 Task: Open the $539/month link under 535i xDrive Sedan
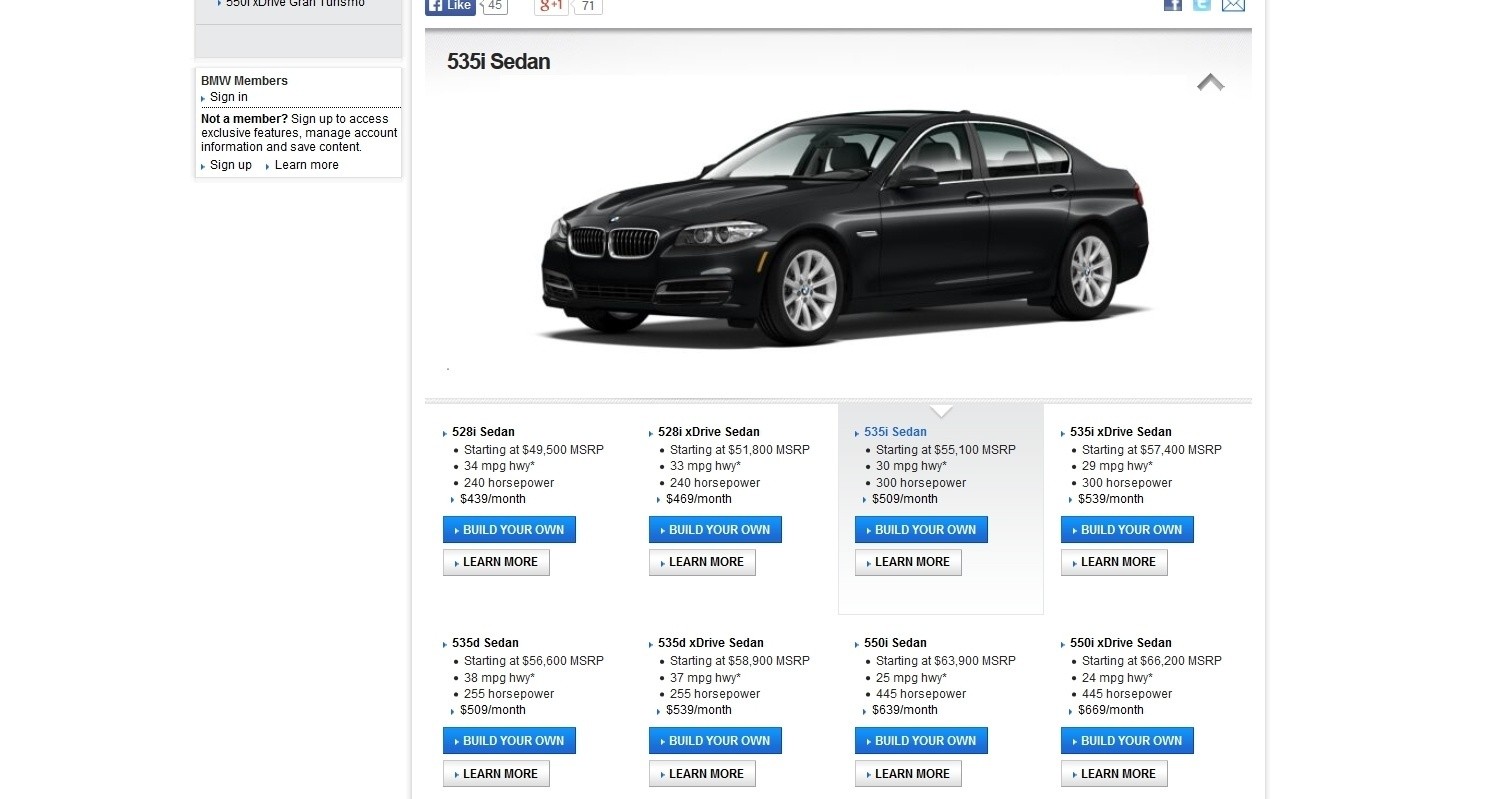pyautogui.click(x=1111, y=499)
